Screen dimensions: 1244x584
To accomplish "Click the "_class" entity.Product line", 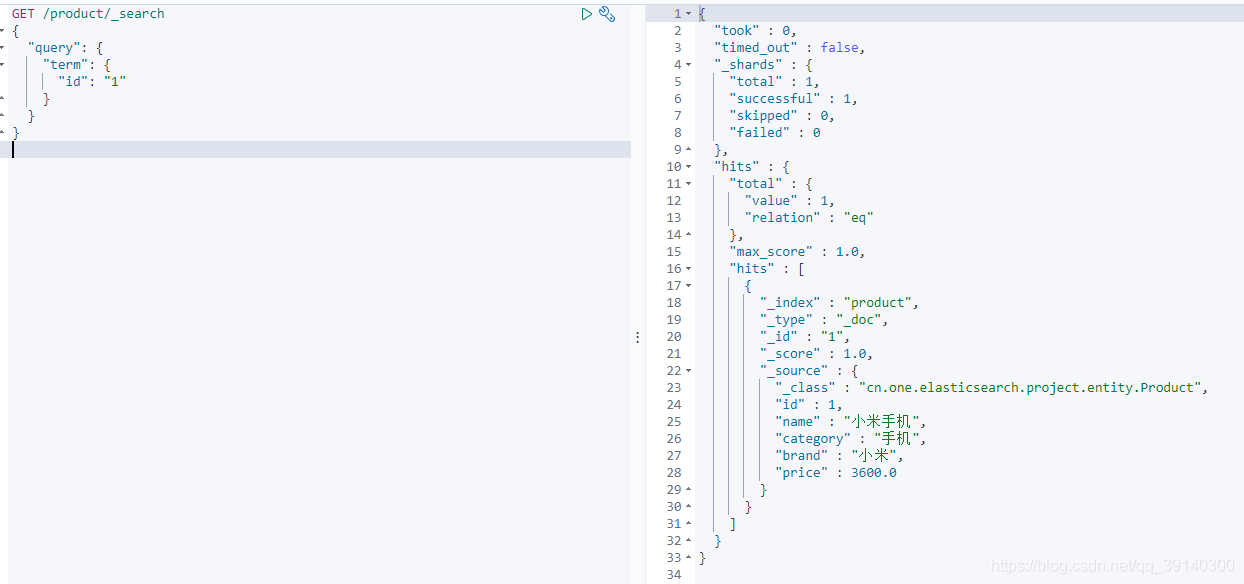I will [x=992, y=388].
